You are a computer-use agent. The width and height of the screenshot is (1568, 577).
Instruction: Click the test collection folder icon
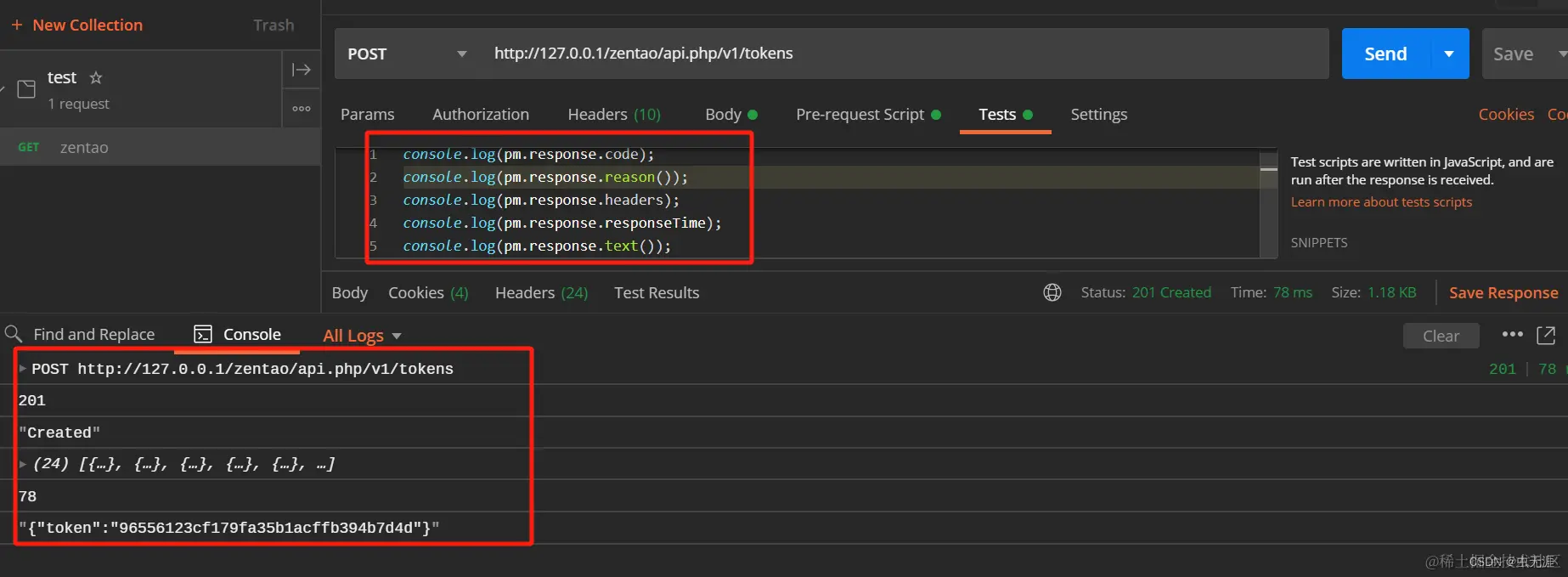tap(27, 89)
